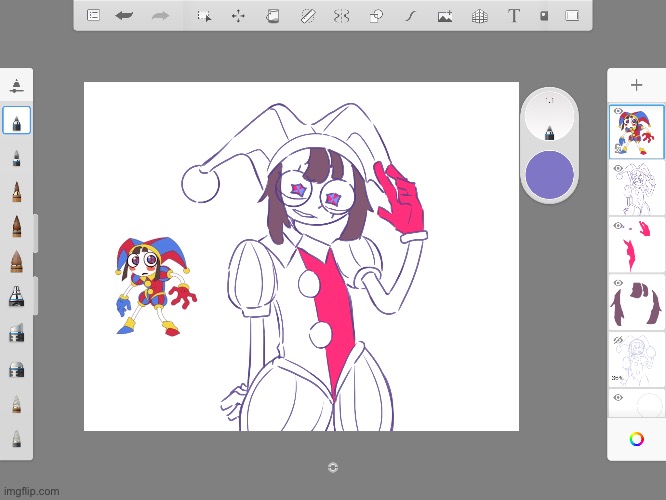This screenshot has width=666, height=500.
Task: Pick the round-tip marker brush
Action: pyautogui.click(x=17, y=369)
